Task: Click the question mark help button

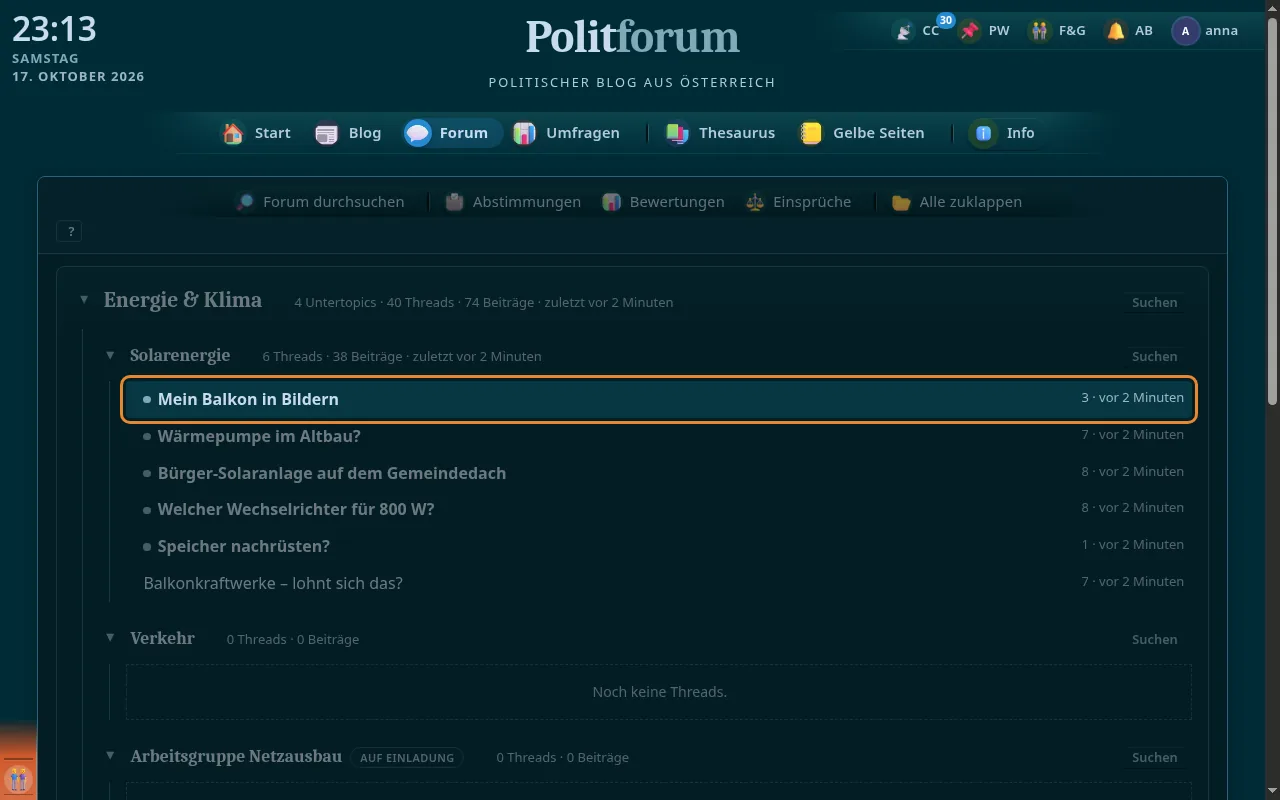Action: click(x=70, y=232)
